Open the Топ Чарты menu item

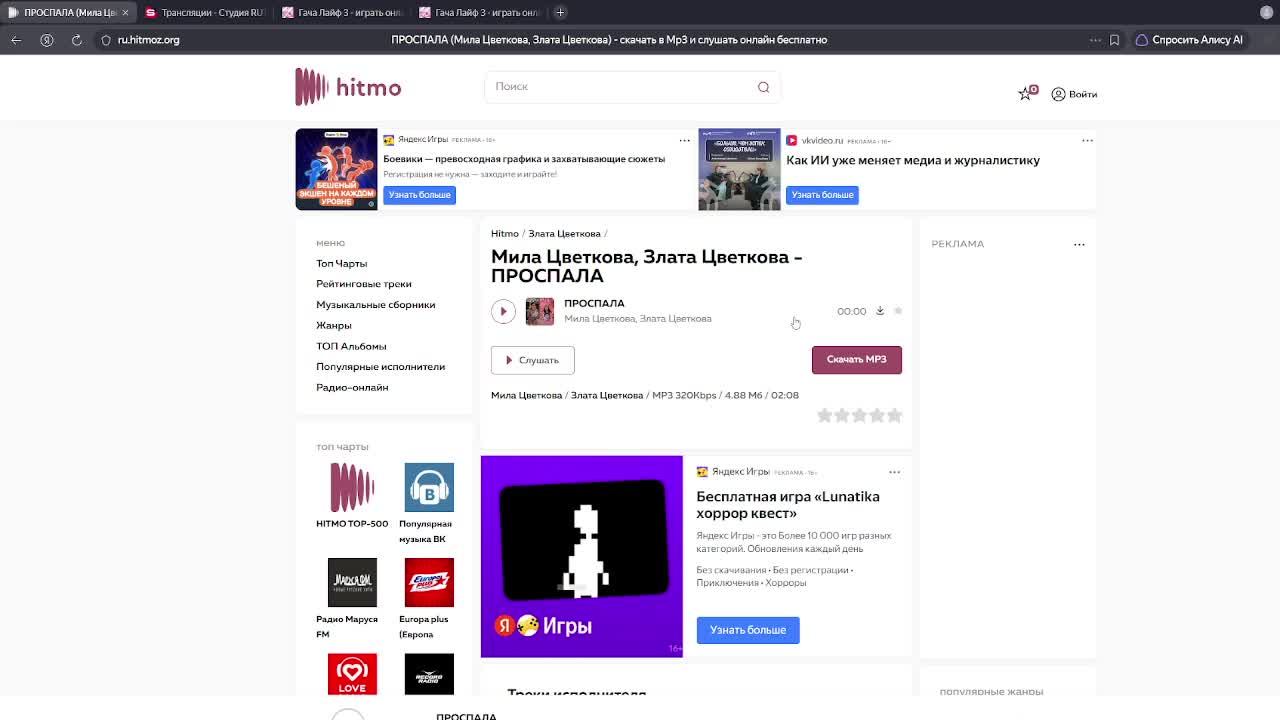[x=342, y=263]
